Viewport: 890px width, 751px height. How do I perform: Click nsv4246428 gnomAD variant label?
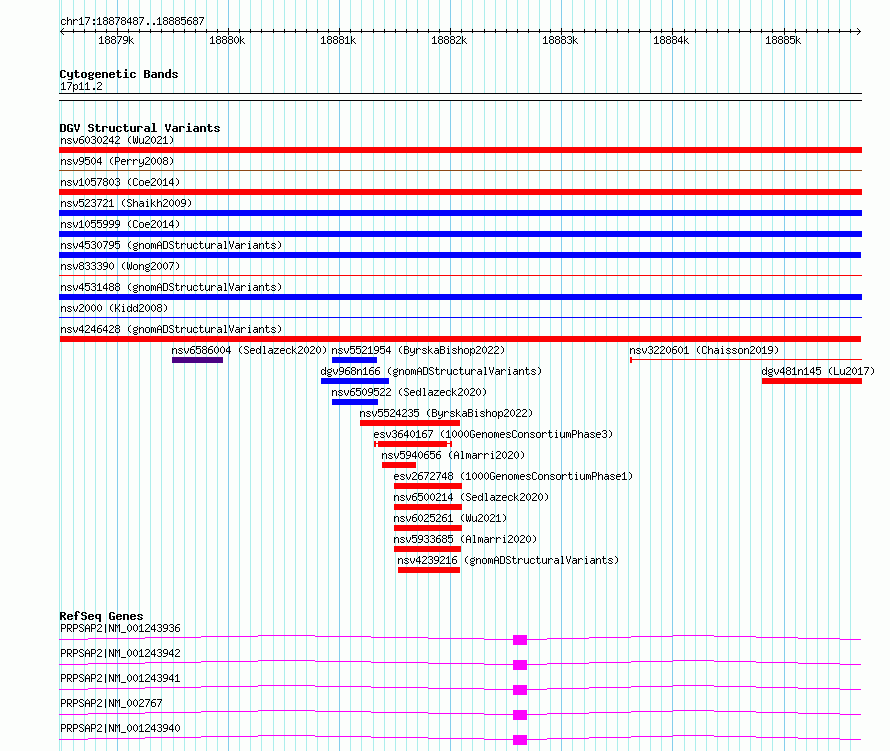(171, 329)
